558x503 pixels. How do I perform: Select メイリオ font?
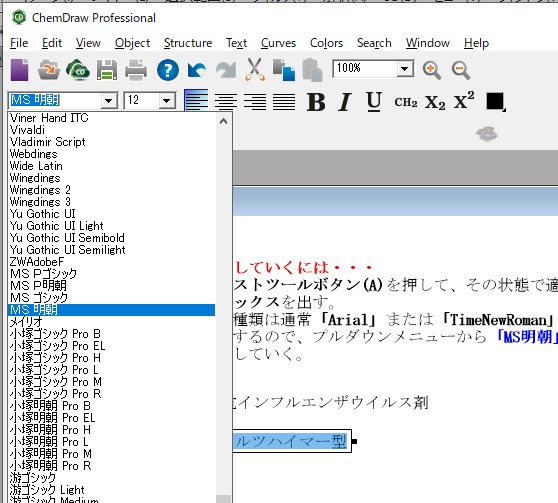(x=112, y=322)
